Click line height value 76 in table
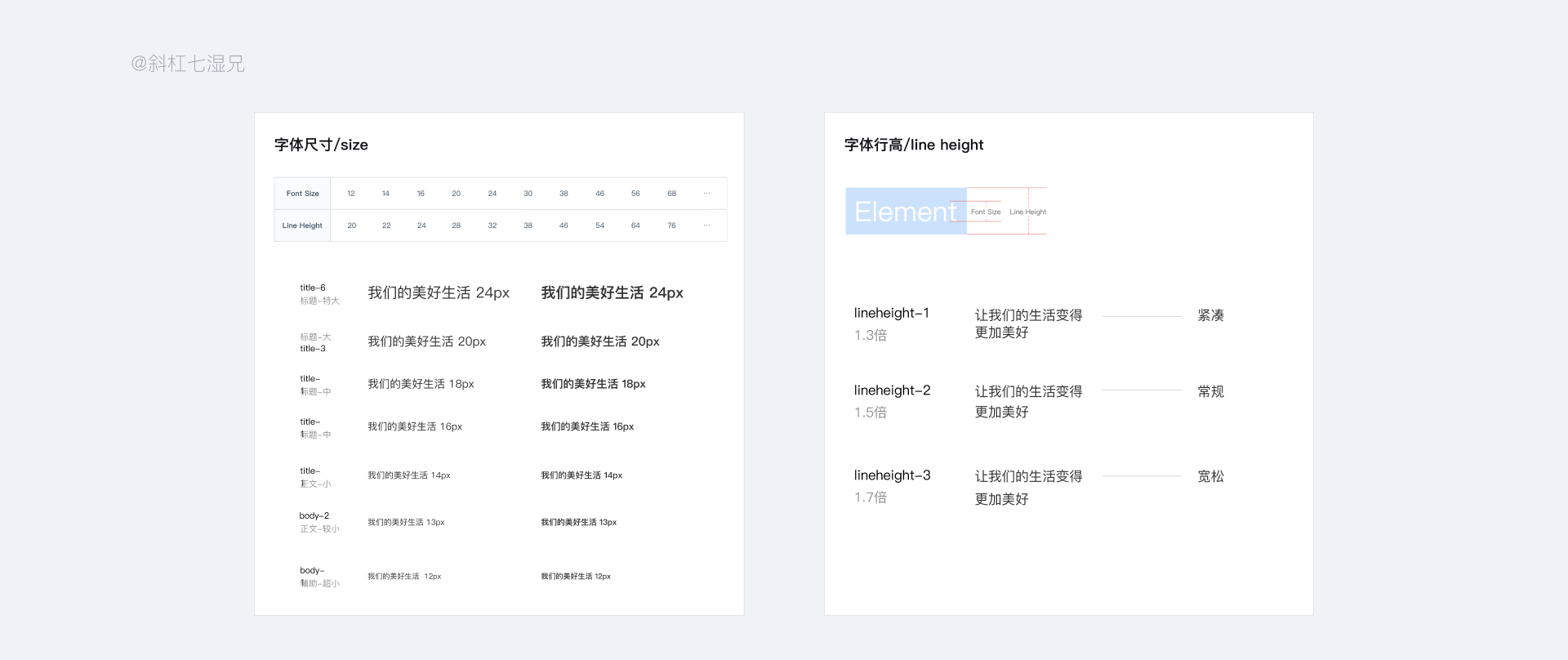Image resolution: width=1568 pixels, height=660 pixels. click(671, 225)
